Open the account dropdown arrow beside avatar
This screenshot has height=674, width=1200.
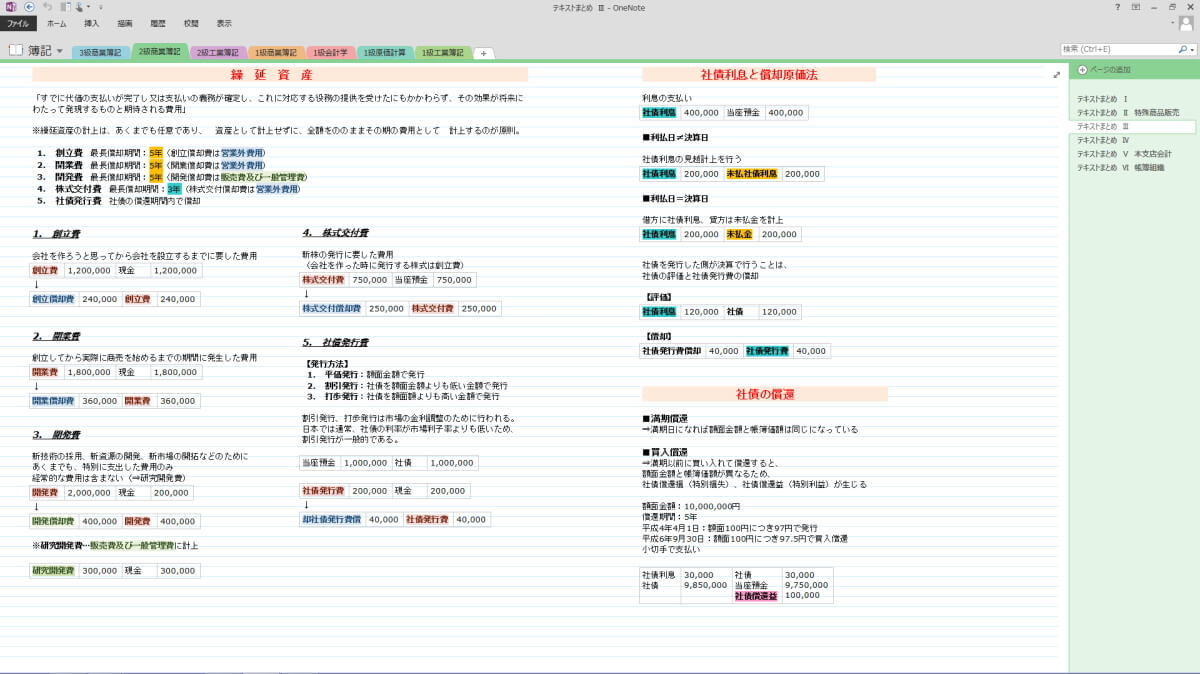[1172, 22]
